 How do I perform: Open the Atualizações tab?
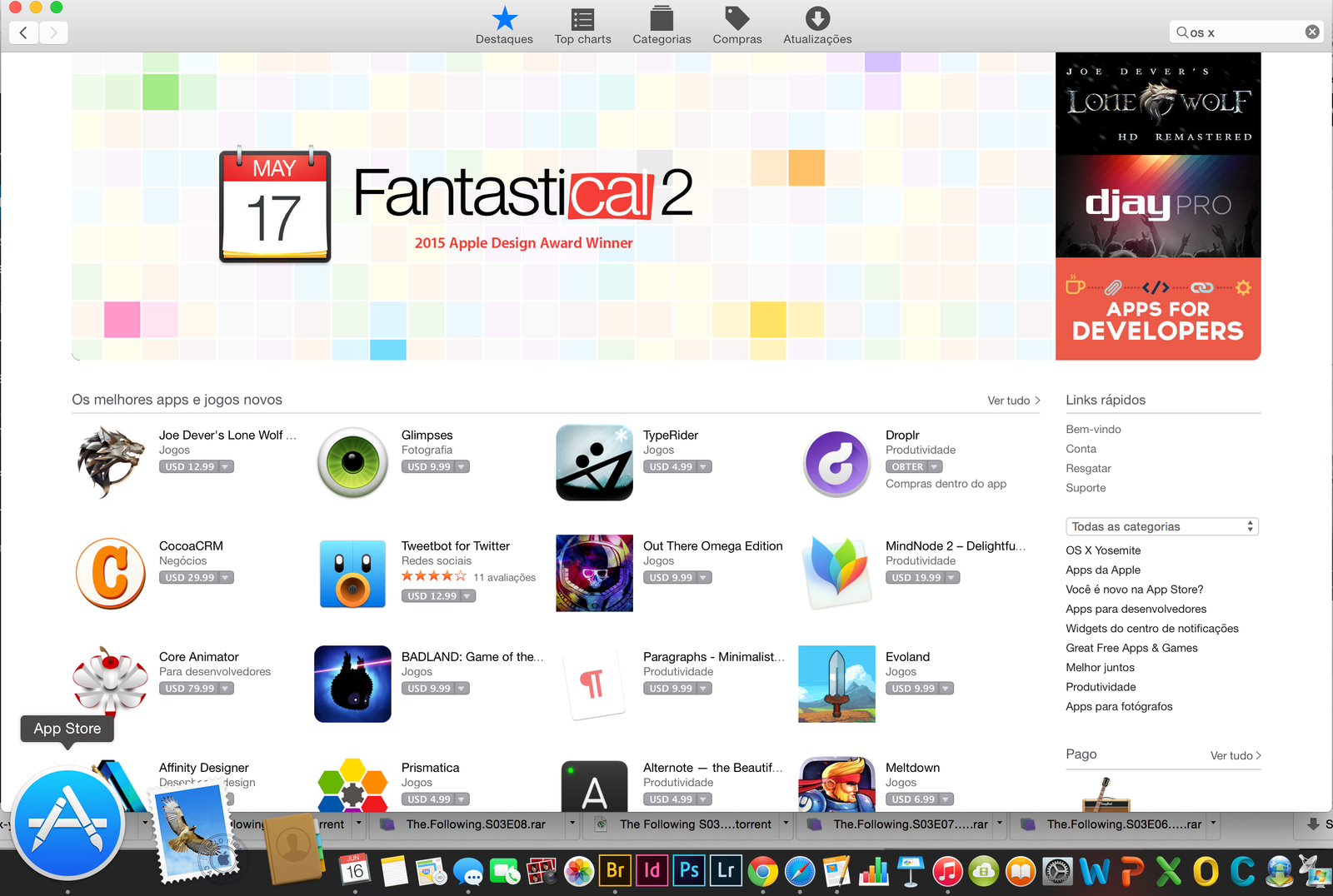(816, 27)
